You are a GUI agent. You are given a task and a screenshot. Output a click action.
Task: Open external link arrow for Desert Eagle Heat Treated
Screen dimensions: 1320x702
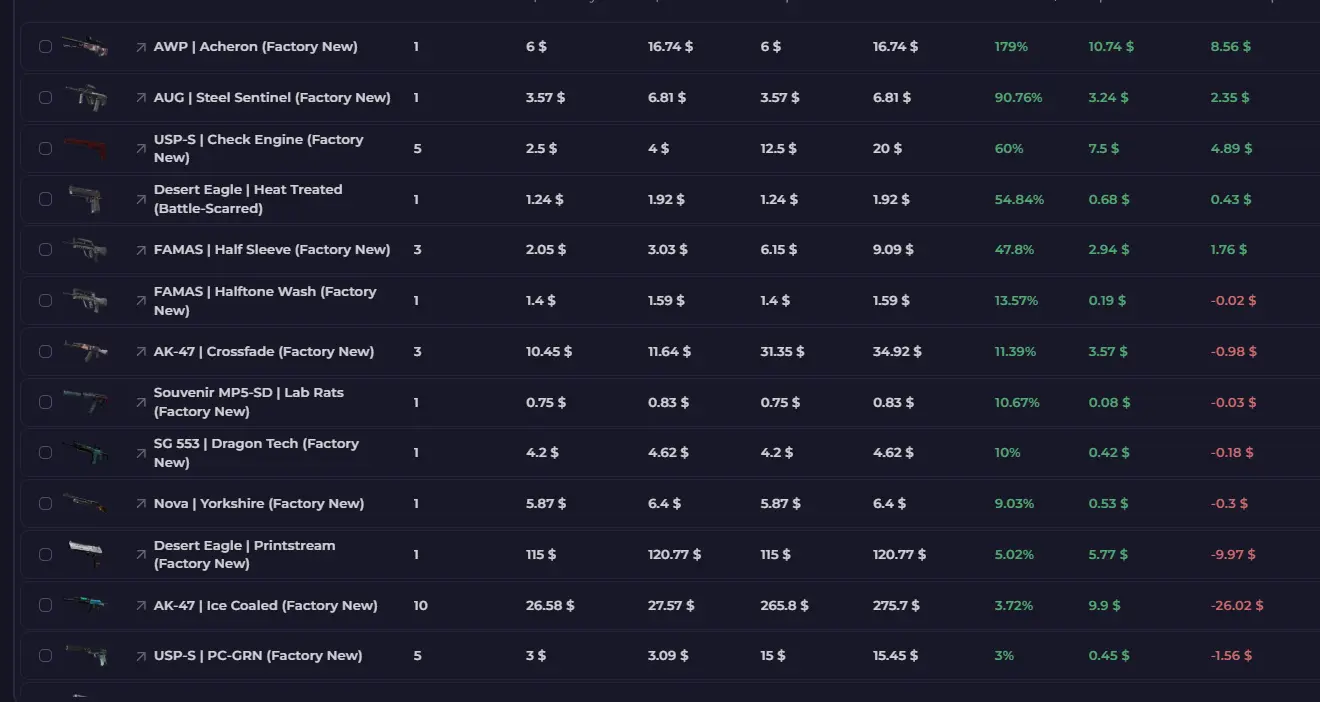pyautogui.click(x=141, y=200)
